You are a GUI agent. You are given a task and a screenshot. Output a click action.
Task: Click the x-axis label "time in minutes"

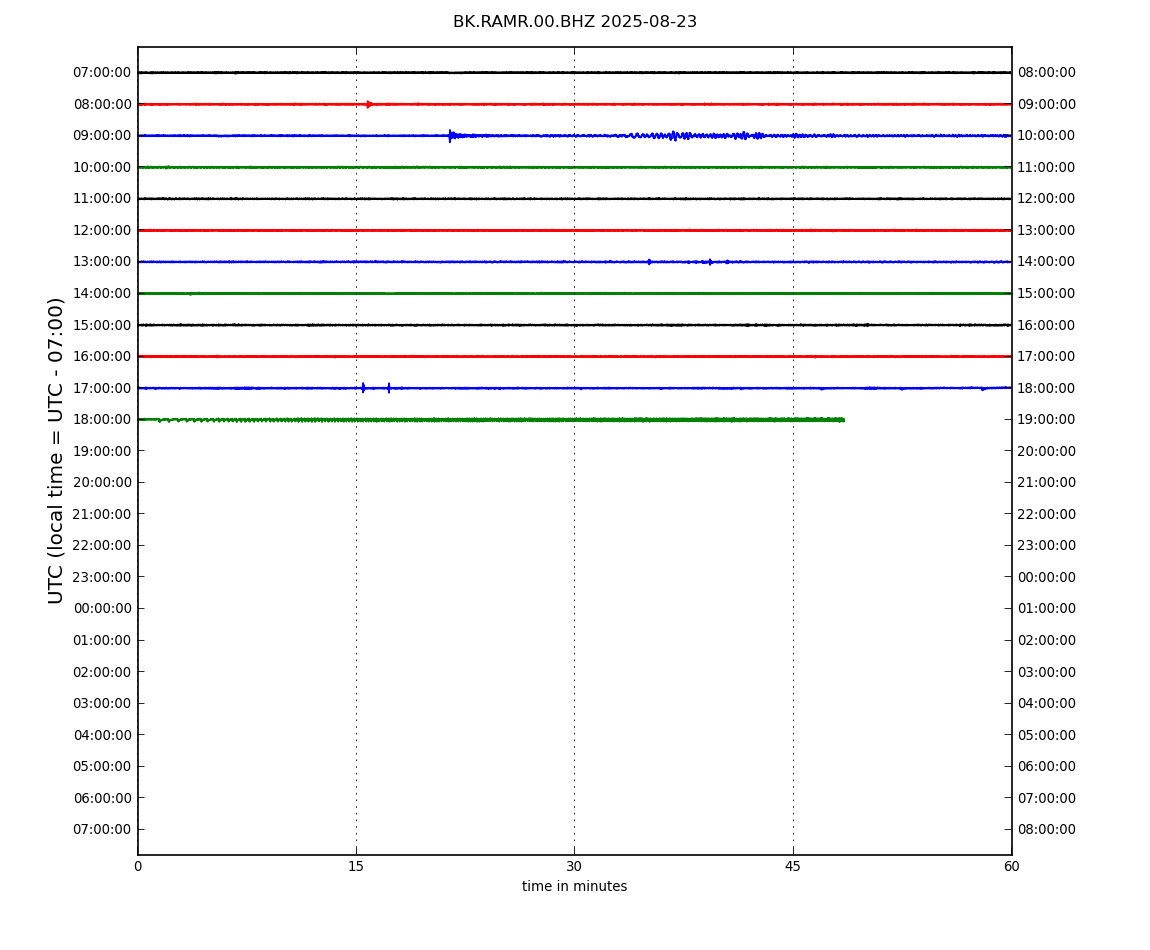[x=574, y=886]
